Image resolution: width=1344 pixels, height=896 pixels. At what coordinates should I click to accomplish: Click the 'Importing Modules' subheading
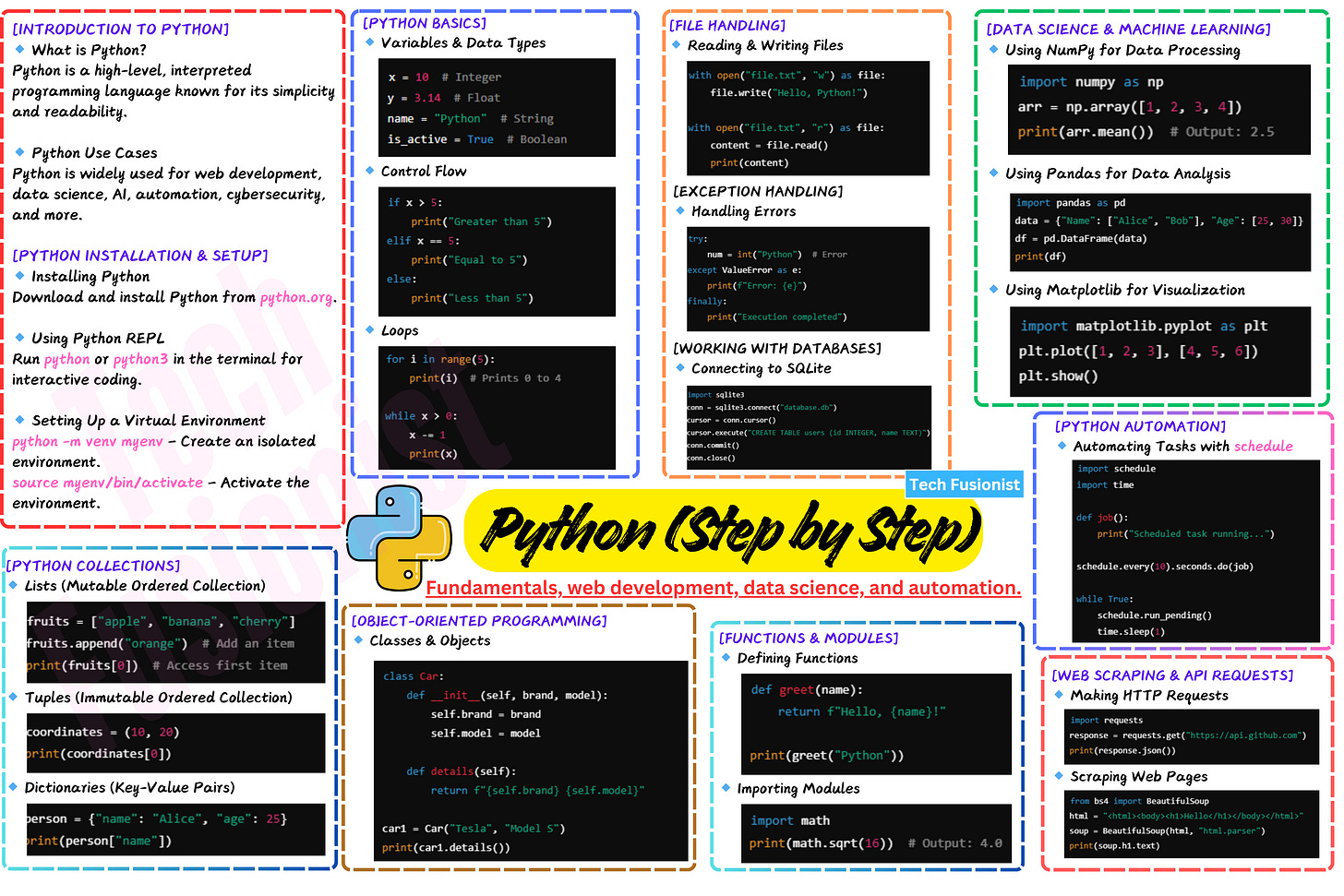[798, 789]
